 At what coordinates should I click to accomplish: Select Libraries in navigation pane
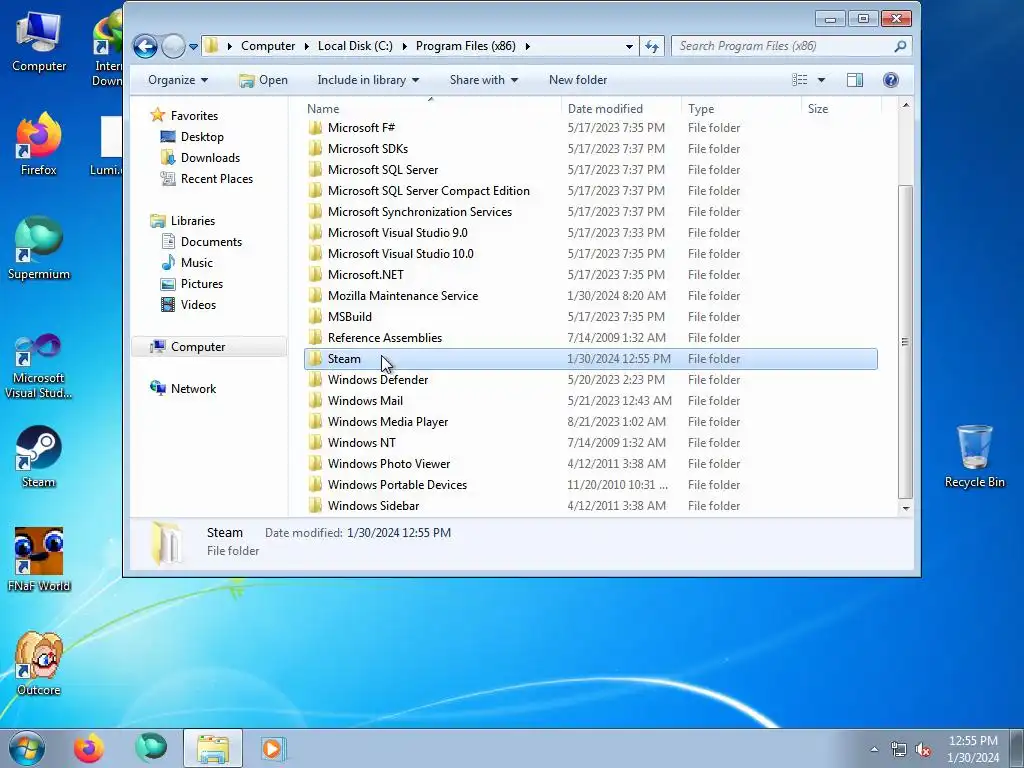pyautogui.click(x=193, y=221)
